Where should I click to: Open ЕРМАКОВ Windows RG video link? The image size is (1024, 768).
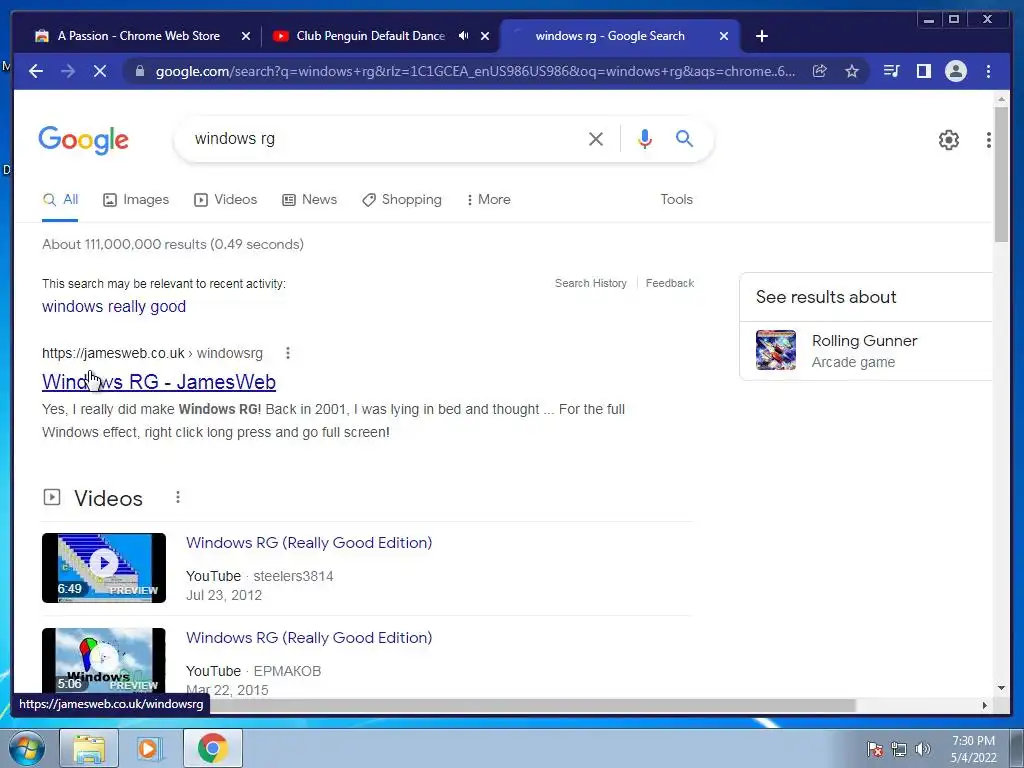pyautogui.click(x=309, y=637)
